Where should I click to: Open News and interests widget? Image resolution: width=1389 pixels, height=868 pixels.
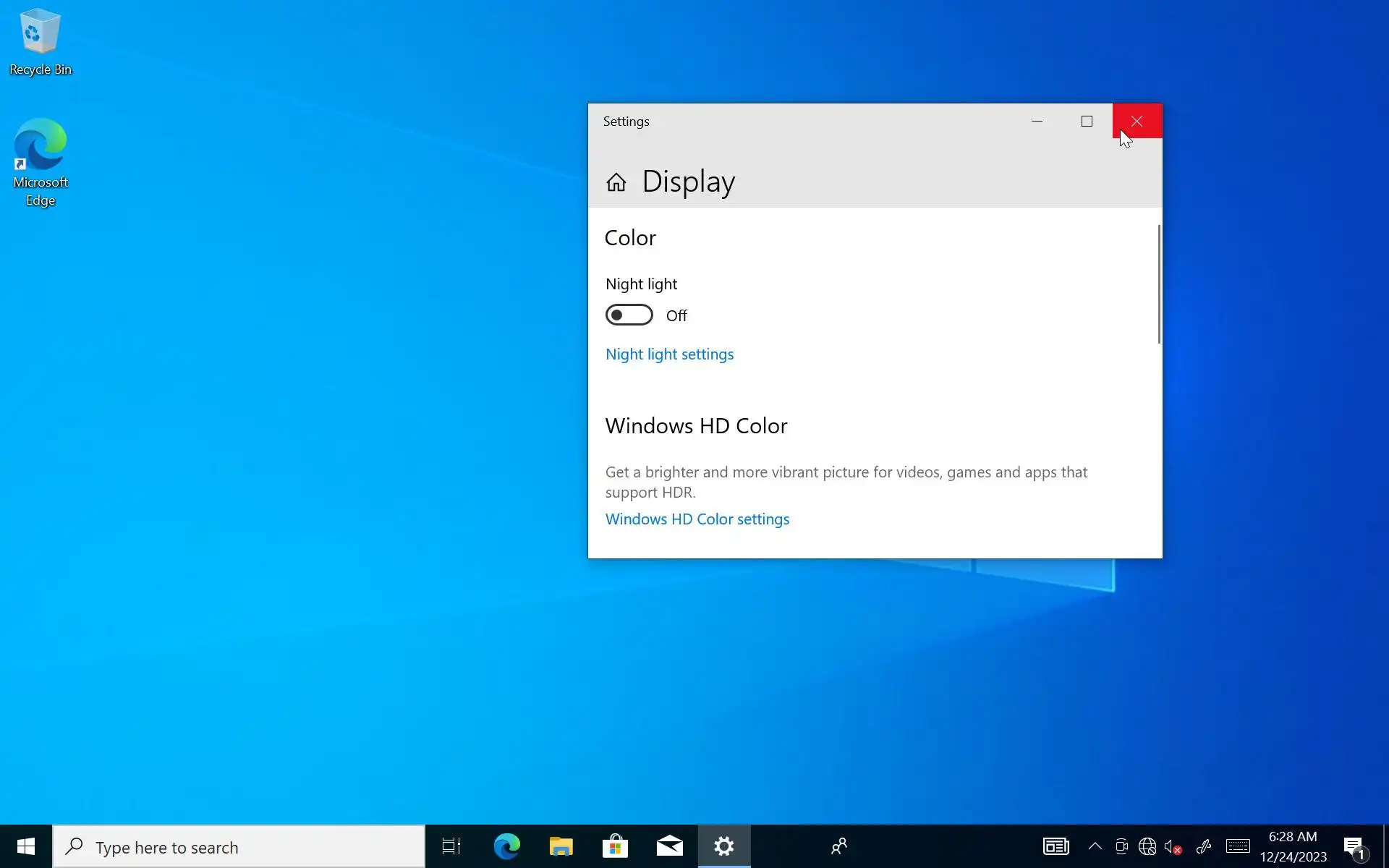tap(1055, 846)
